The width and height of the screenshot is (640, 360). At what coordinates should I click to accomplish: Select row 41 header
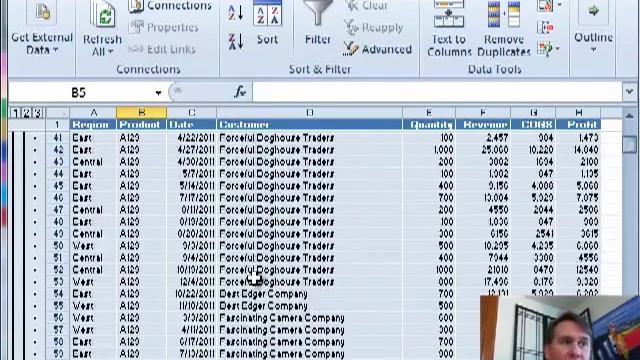point(58,138)
